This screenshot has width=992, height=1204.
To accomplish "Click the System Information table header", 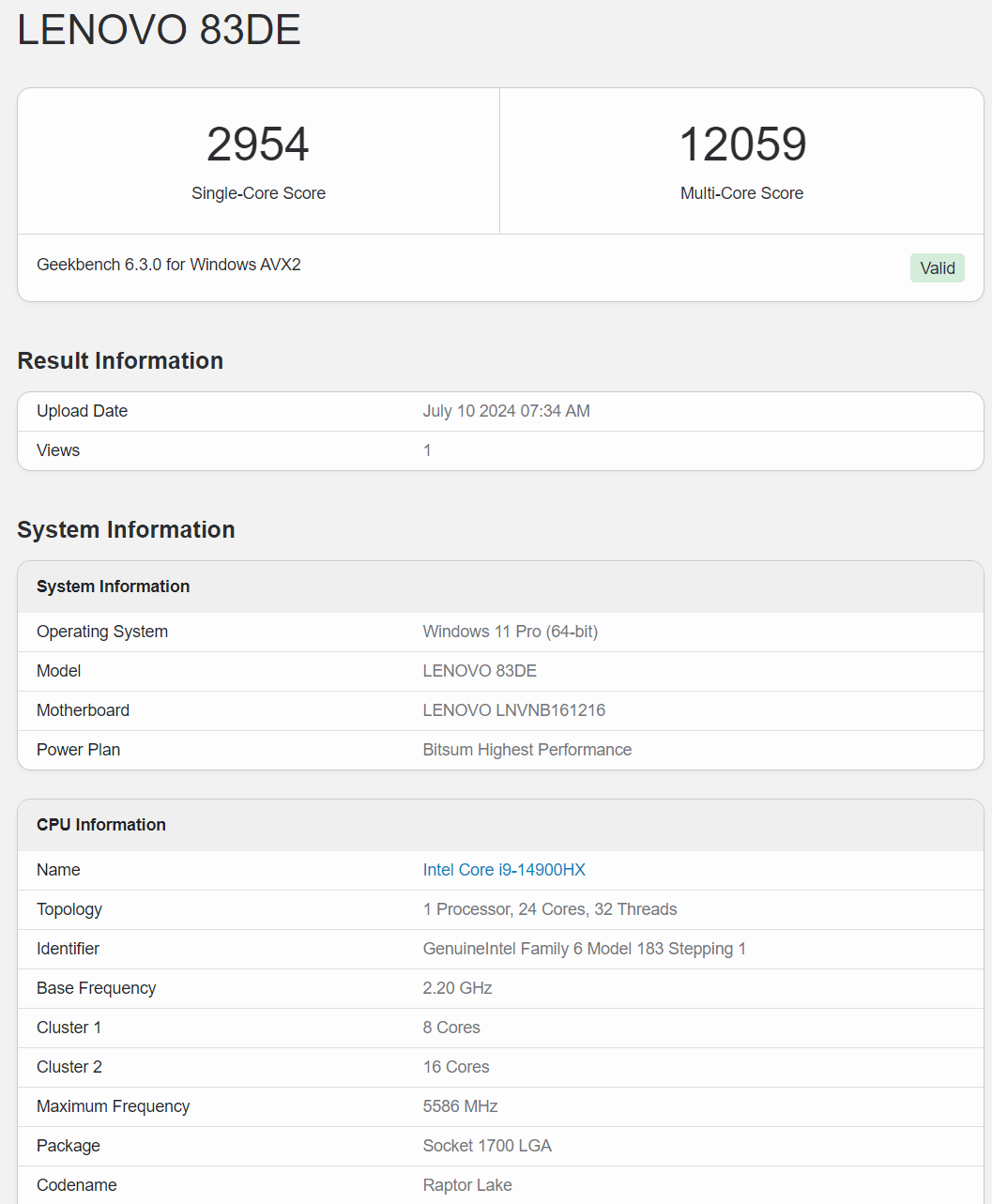I will coord(113,587).
